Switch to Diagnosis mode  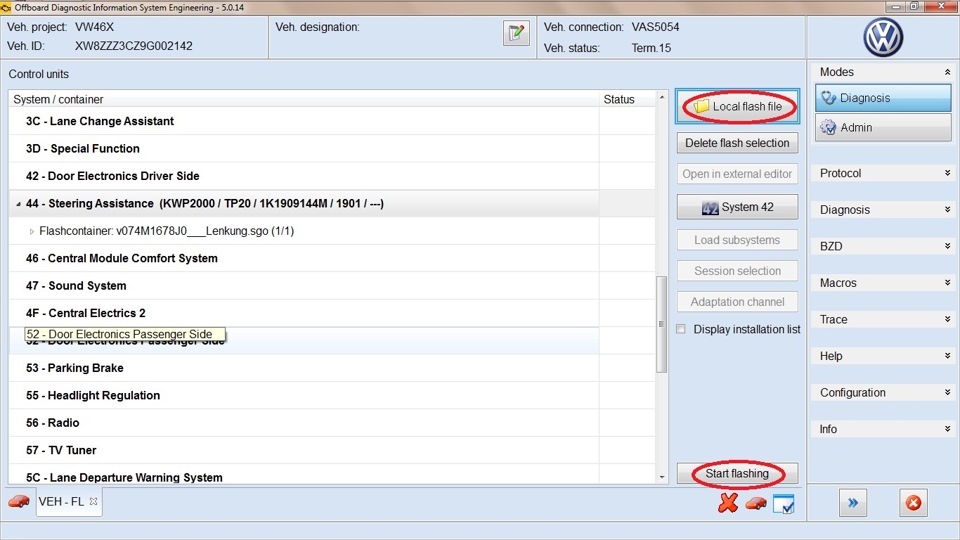coord(883,98)
